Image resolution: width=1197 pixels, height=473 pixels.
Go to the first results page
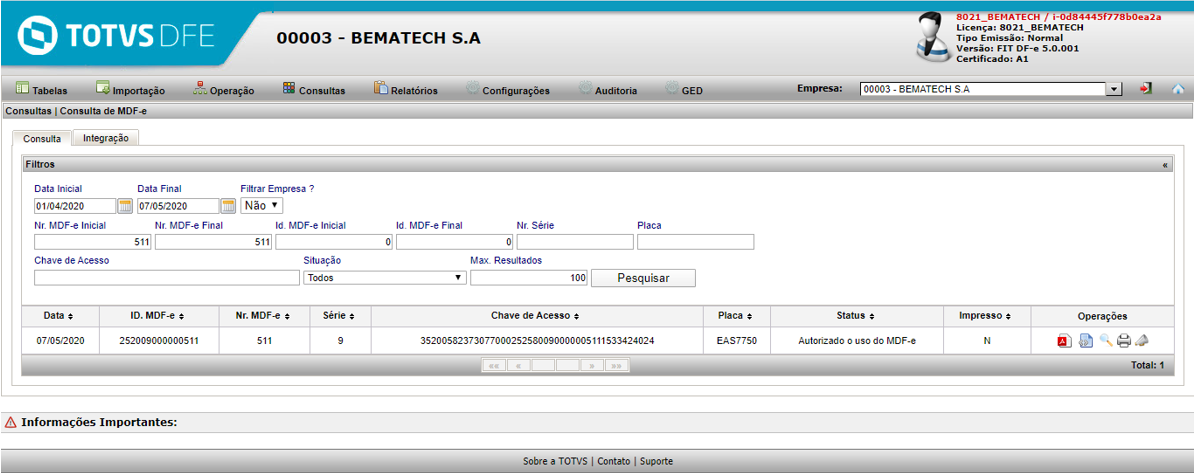494,366
